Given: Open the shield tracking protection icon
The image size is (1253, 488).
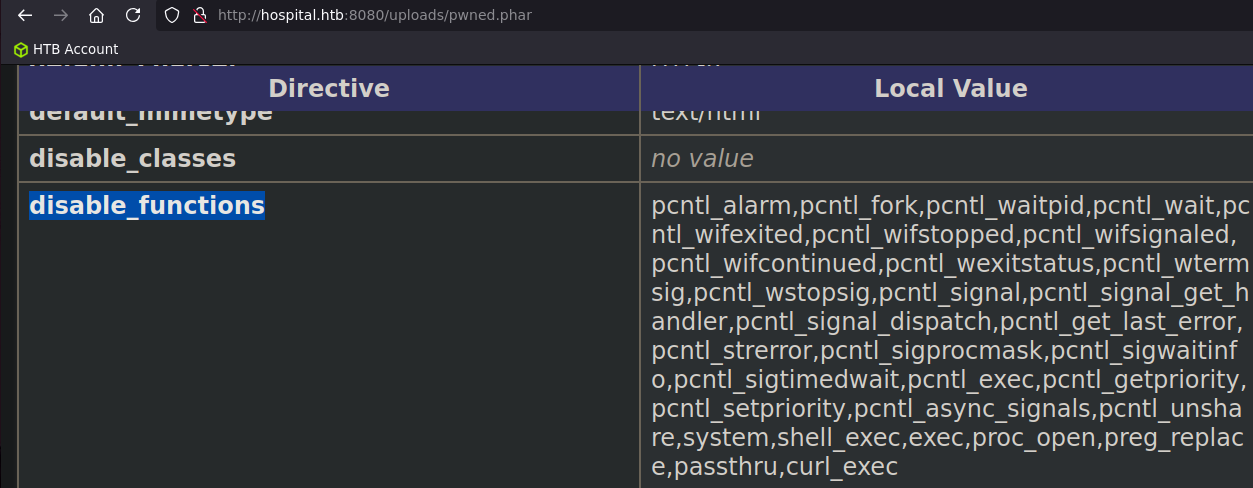Looking at the screenshot, I should [172, 15].
